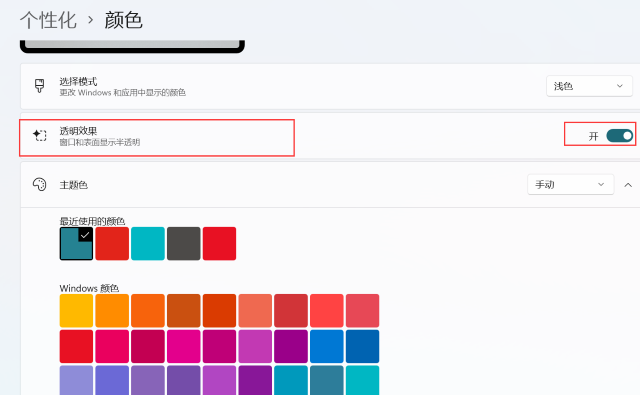The height and width of the screenshot is (403, 641).
Task: Click the palette icon next to 主题色
Action: (40, 185)
